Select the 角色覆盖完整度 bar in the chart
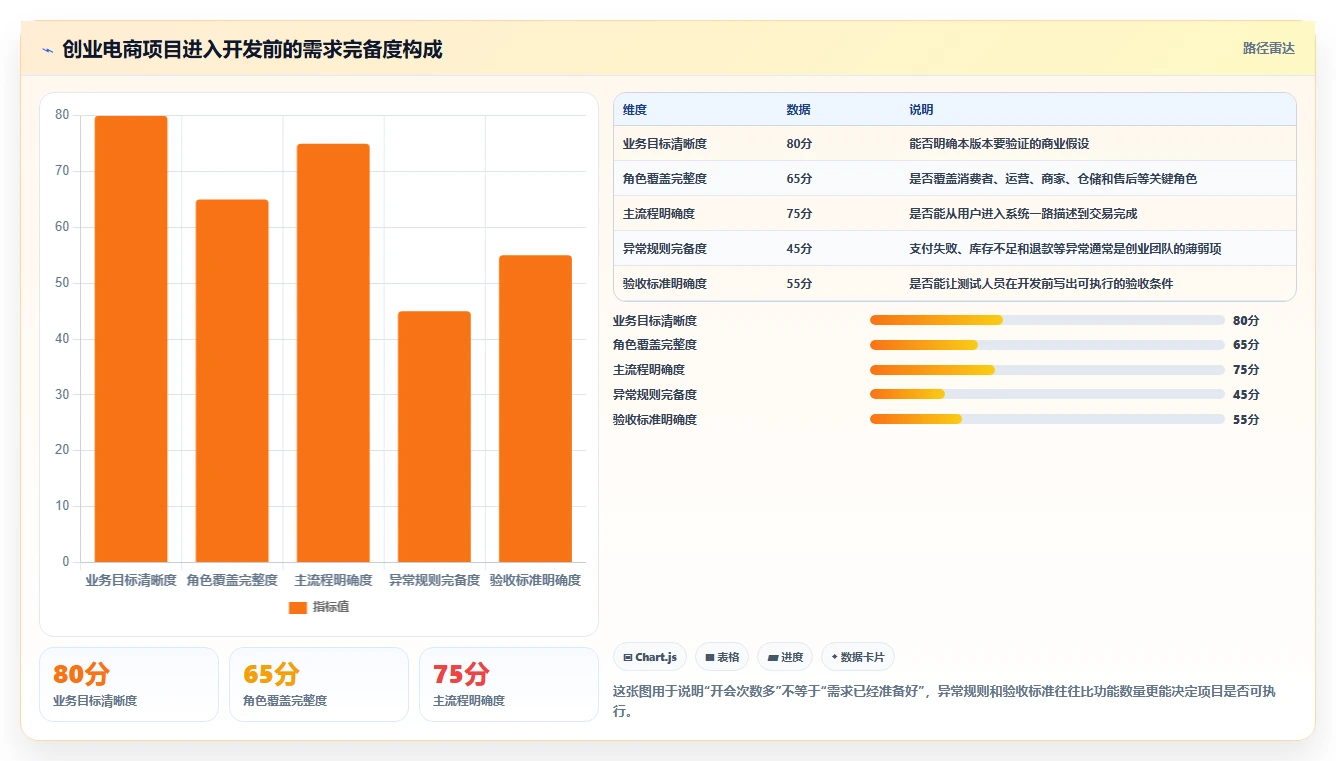The image size is (1336, 761). point(232,381)
